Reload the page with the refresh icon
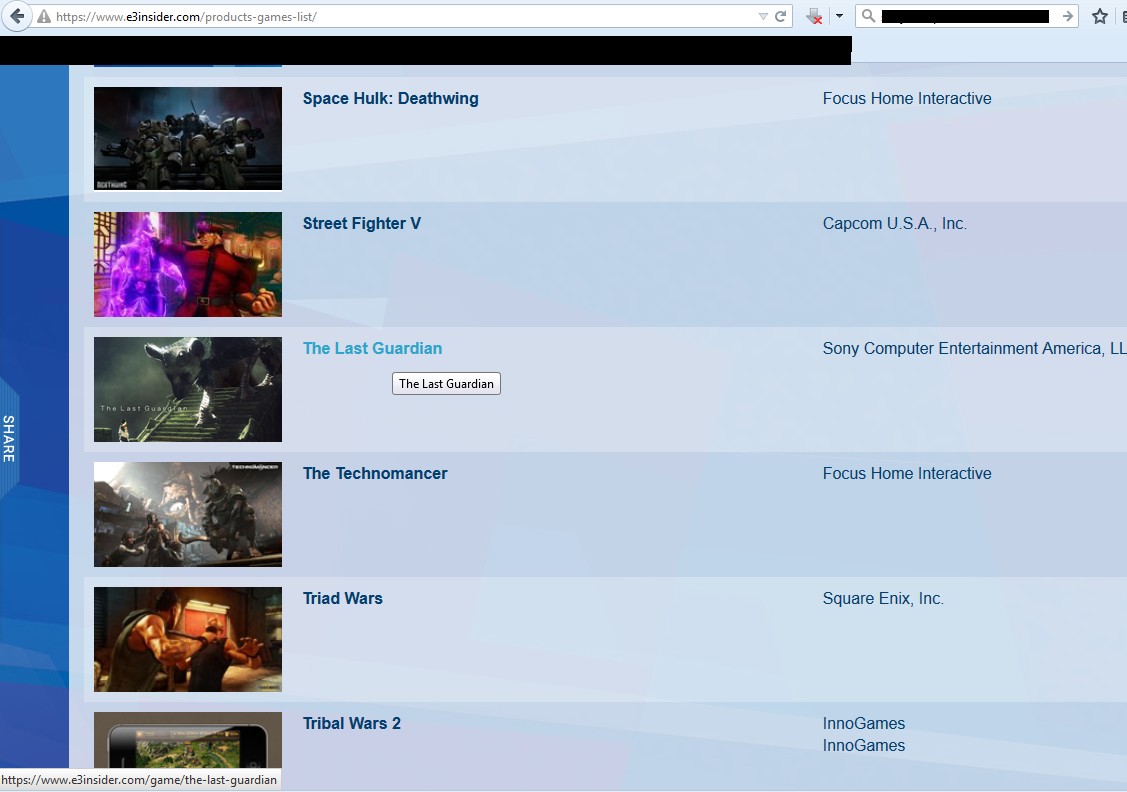The width and height of the screenshot is (1127, 792). coord(781,16)
